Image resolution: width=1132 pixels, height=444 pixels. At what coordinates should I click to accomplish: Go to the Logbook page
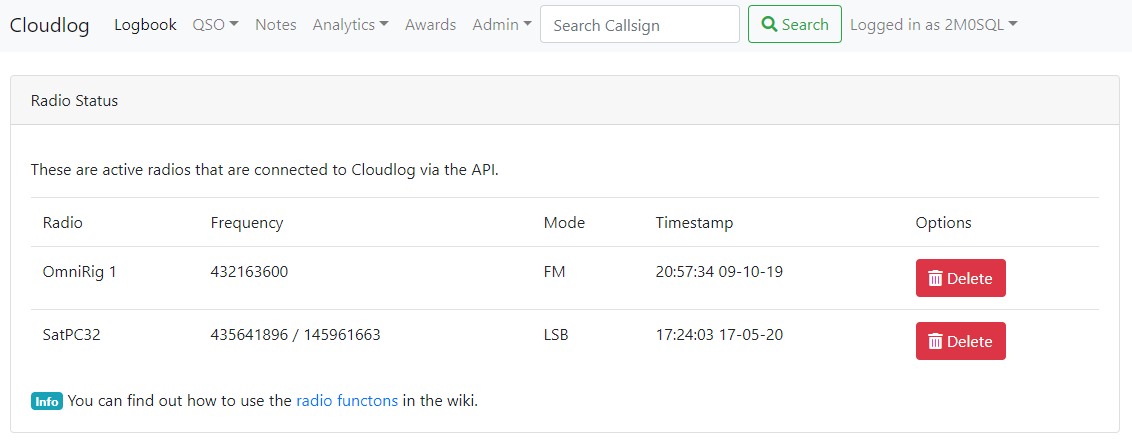pos(145,25)
